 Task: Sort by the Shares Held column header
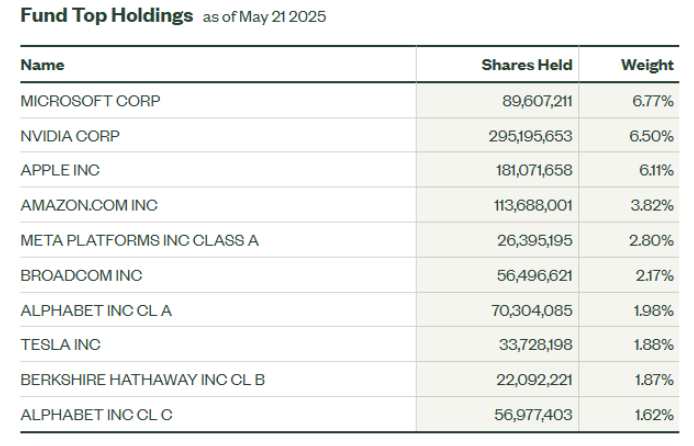coord(526,65)
